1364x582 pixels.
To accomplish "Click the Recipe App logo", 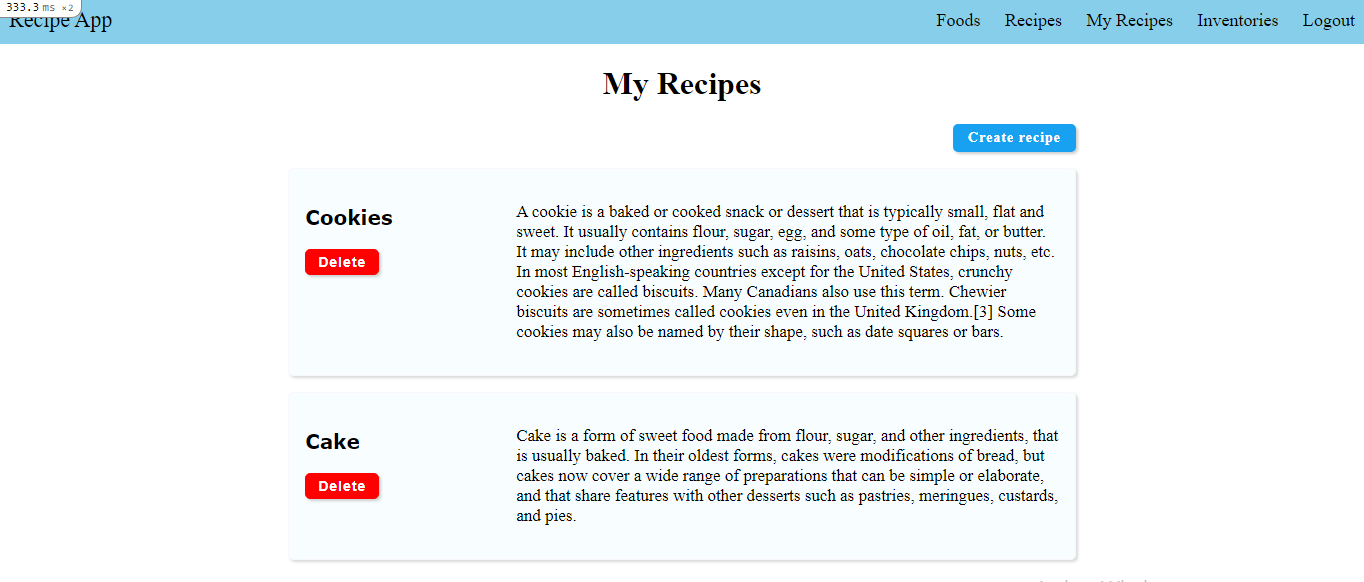I will point(59,20).
